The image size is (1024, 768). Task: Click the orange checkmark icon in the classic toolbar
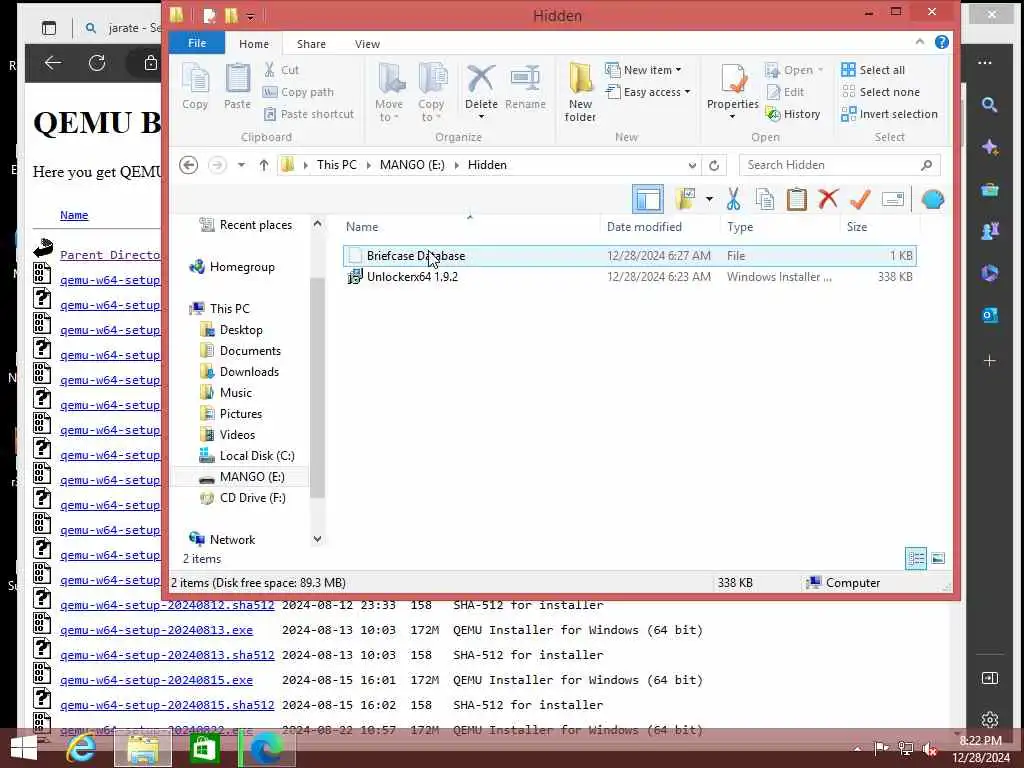click(x=860, y=199)
